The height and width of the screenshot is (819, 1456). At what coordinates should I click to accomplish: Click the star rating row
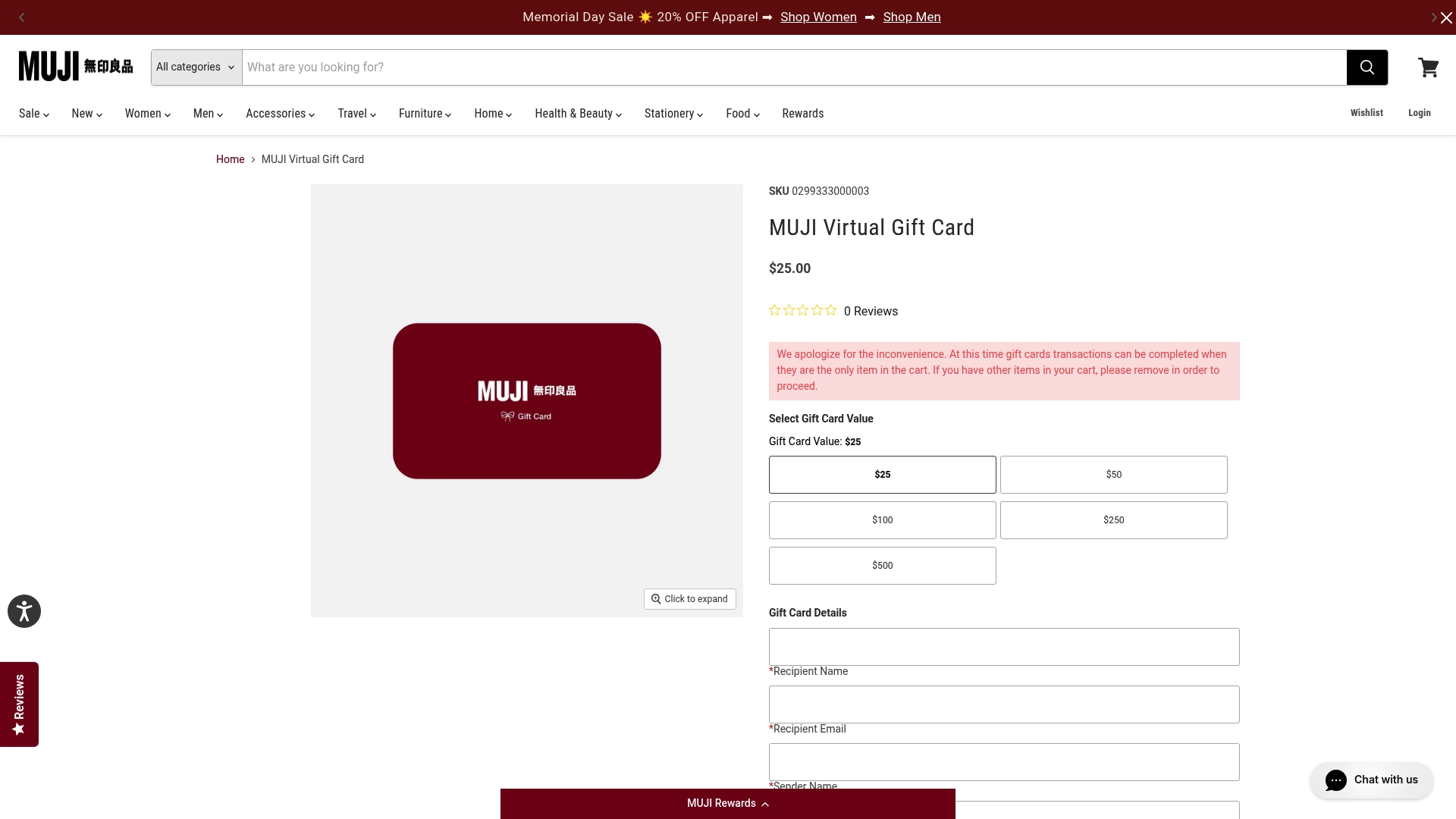pos(802,310)
